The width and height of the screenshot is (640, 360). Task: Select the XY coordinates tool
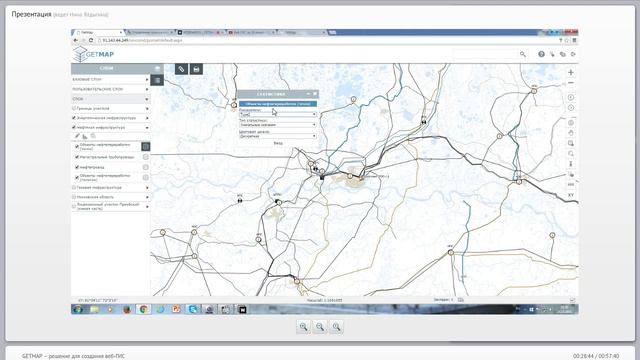(571, 195)
